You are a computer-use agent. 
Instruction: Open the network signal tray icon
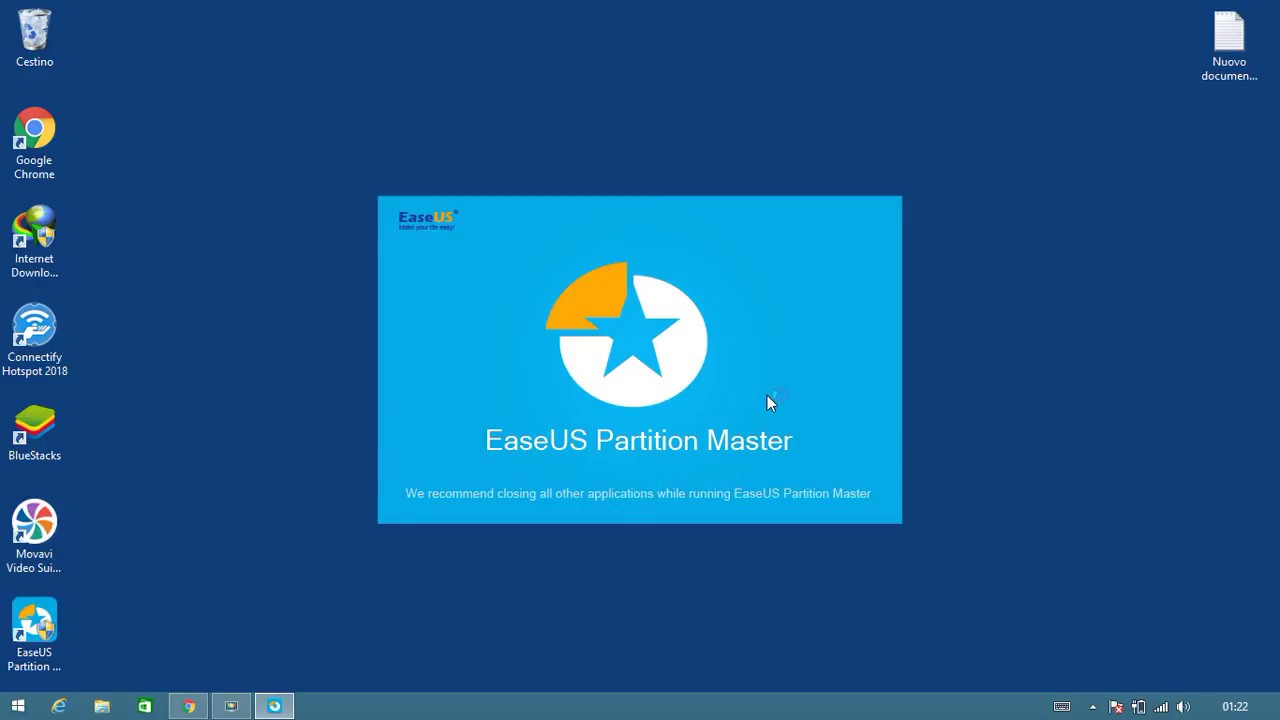tap(1161, 707)
